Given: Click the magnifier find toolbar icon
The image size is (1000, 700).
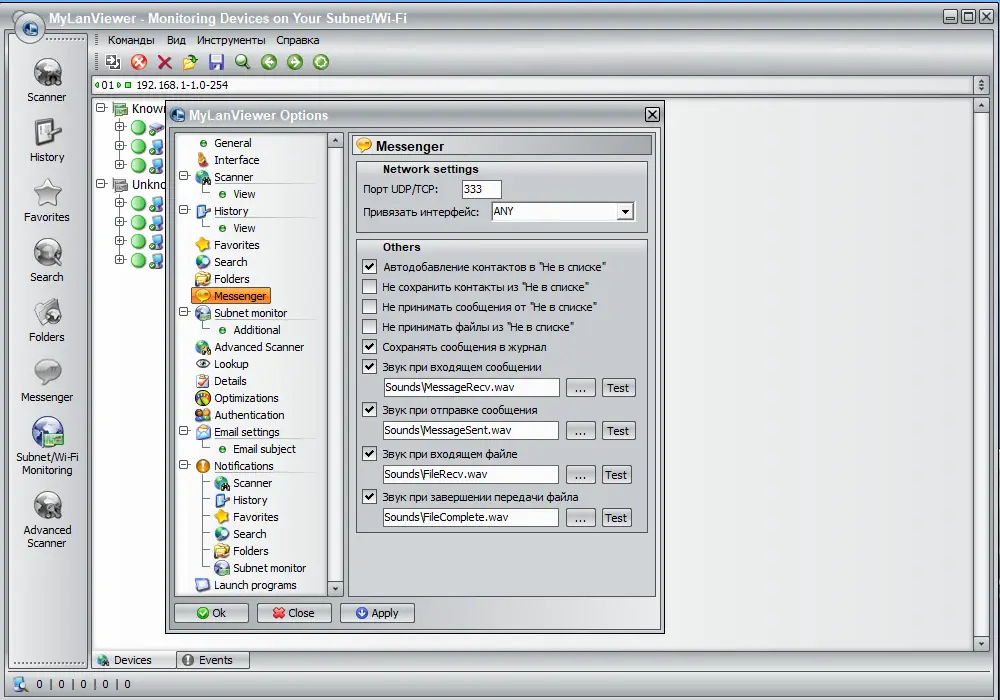Looking at the screenshot, I should [242, 62].
